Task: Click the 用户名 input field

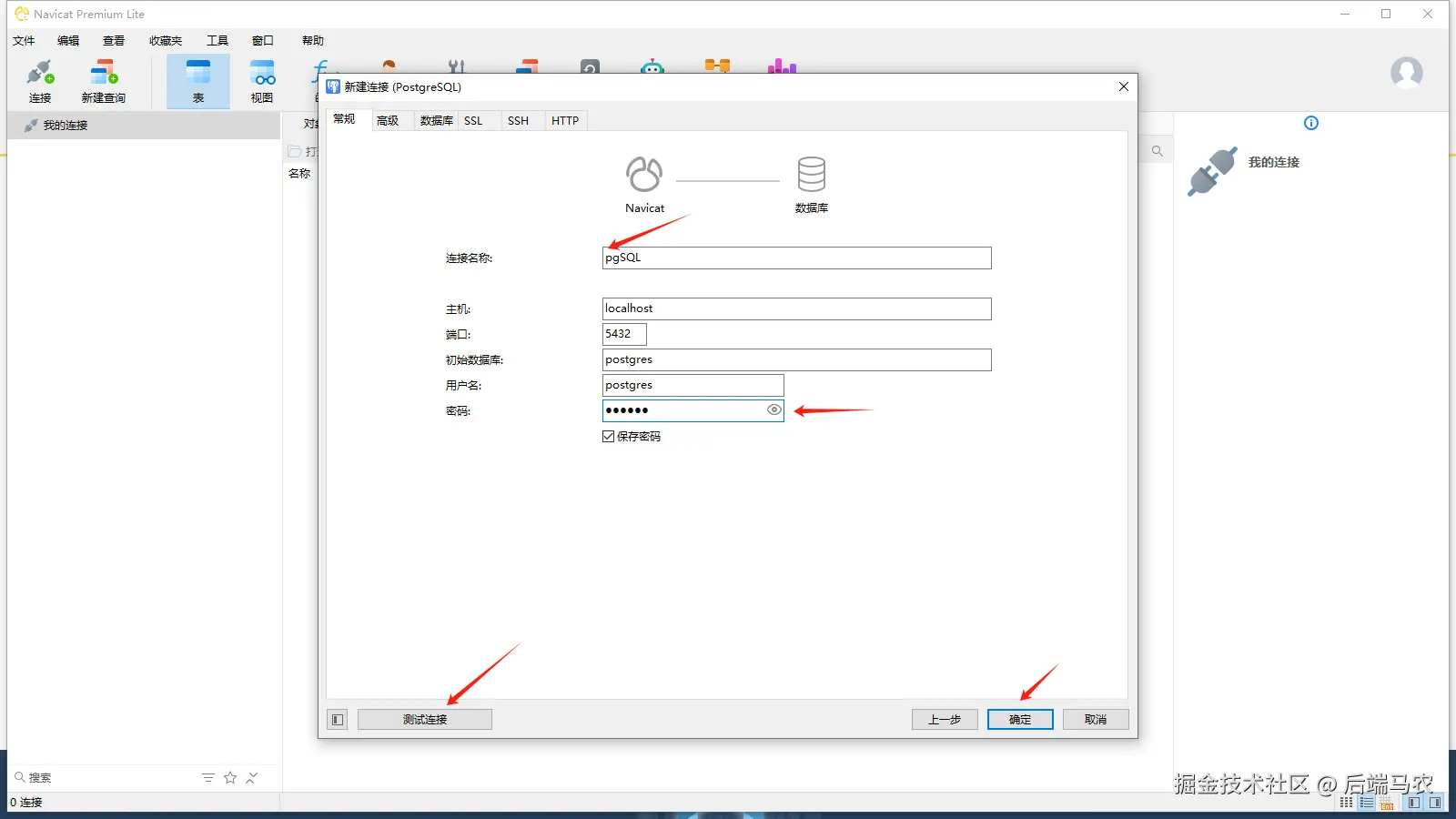Action: 693,386
